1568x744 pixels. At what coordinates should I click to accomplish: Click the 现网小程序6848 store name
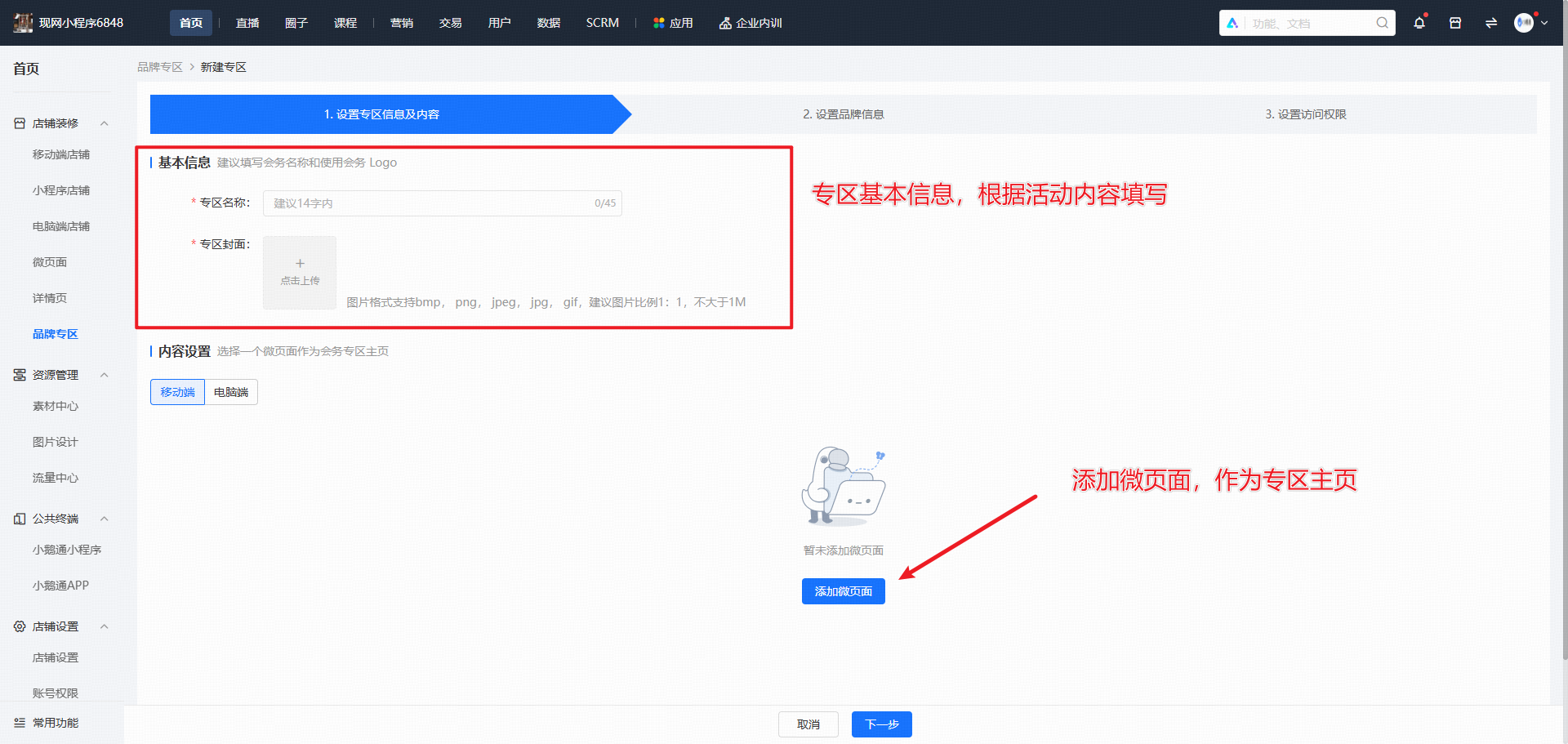(82, 23)
